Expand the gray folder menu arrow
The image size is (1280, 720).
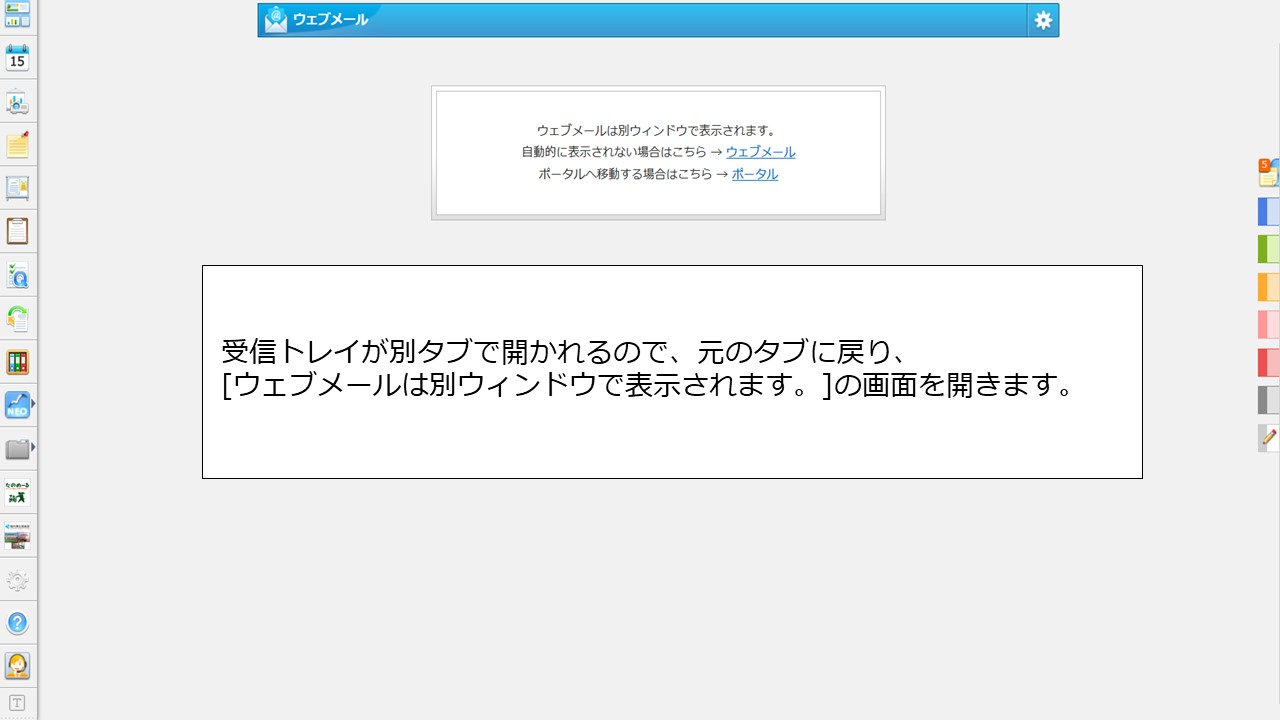point(34,447)
